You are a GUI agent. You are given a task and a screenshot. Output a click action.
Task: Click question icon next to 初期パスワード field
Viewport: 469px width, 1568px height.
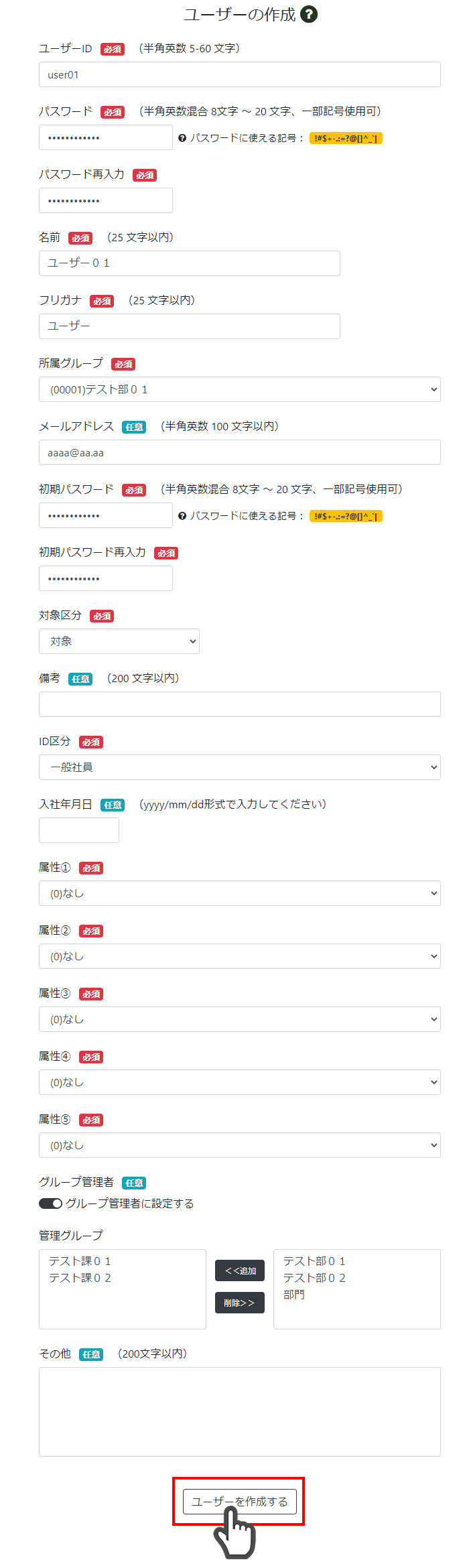click(182, 516)
